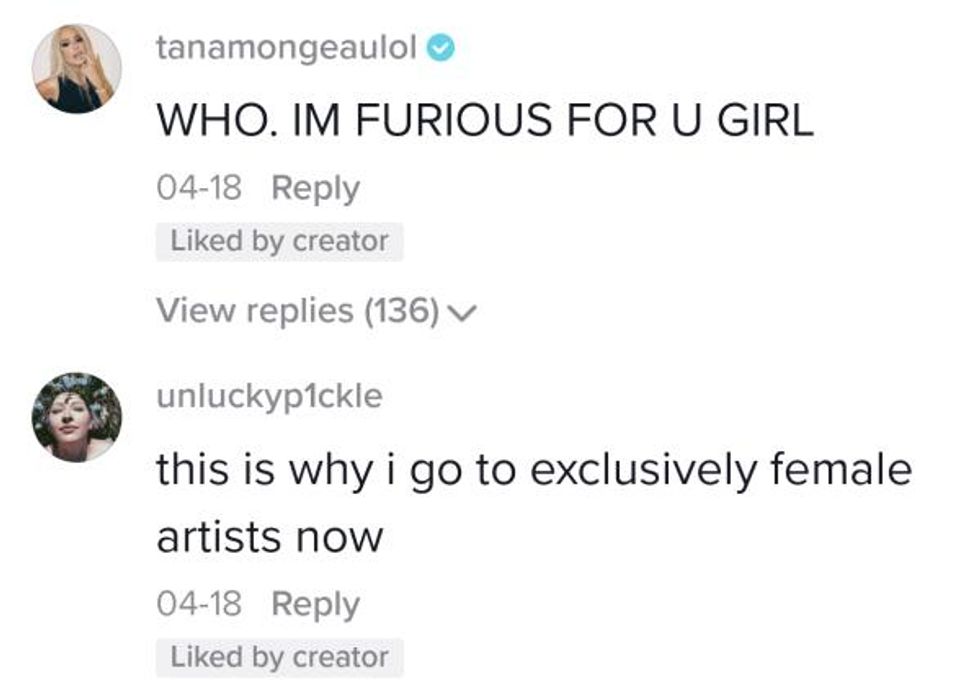Click the 04-18 date on tanamongeaulol's comment
This screenshot has height=693, width=980.
point(200,188)
